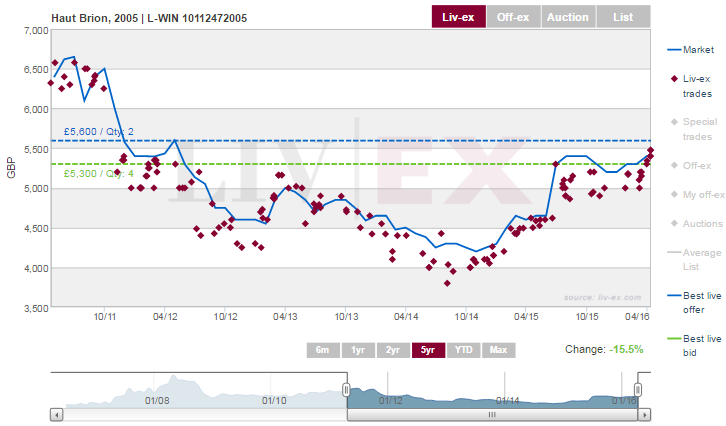Click the Change -15.5% value
Screen dimensions: 726x426
point(626,349)
